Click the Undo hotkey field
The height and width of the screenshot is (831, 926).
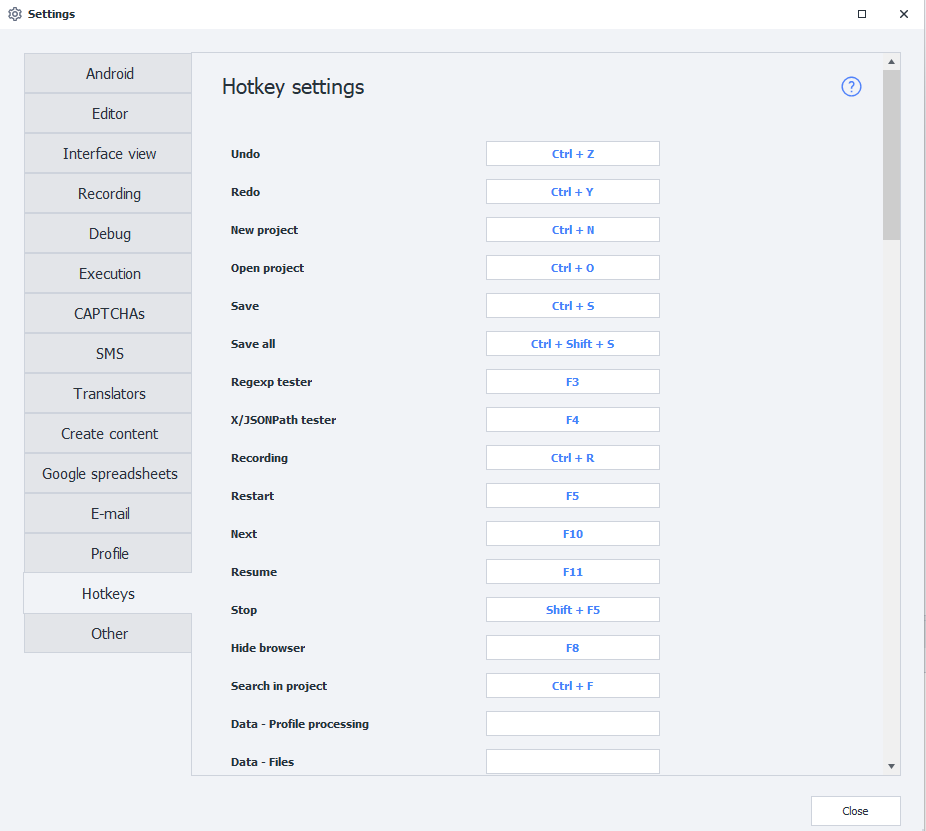572,154
